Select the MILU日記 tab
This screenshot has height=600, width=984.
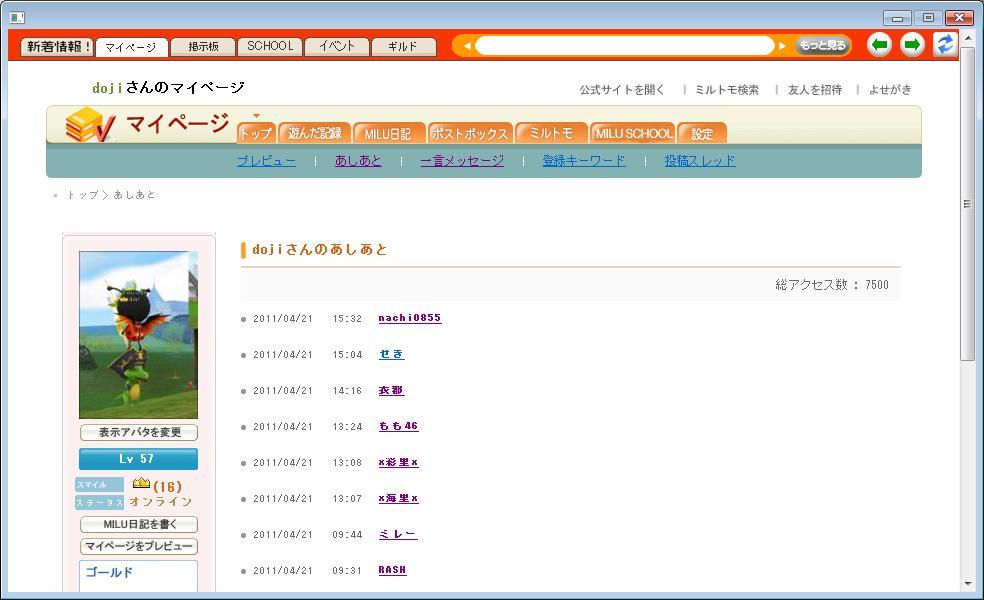(388, 133)
